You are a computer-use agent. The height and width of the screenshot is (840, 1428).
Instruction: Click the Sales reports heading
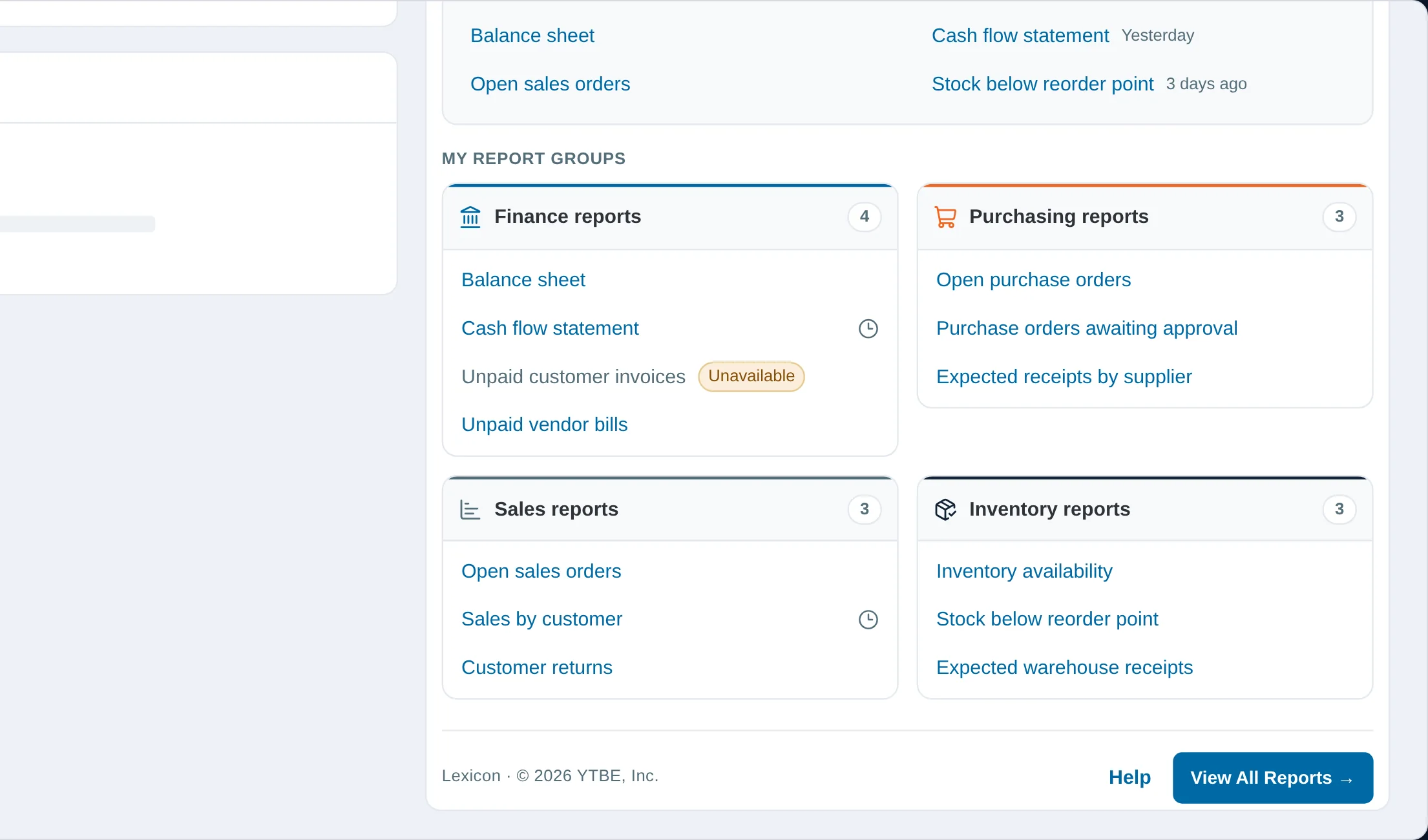point(556,509)
